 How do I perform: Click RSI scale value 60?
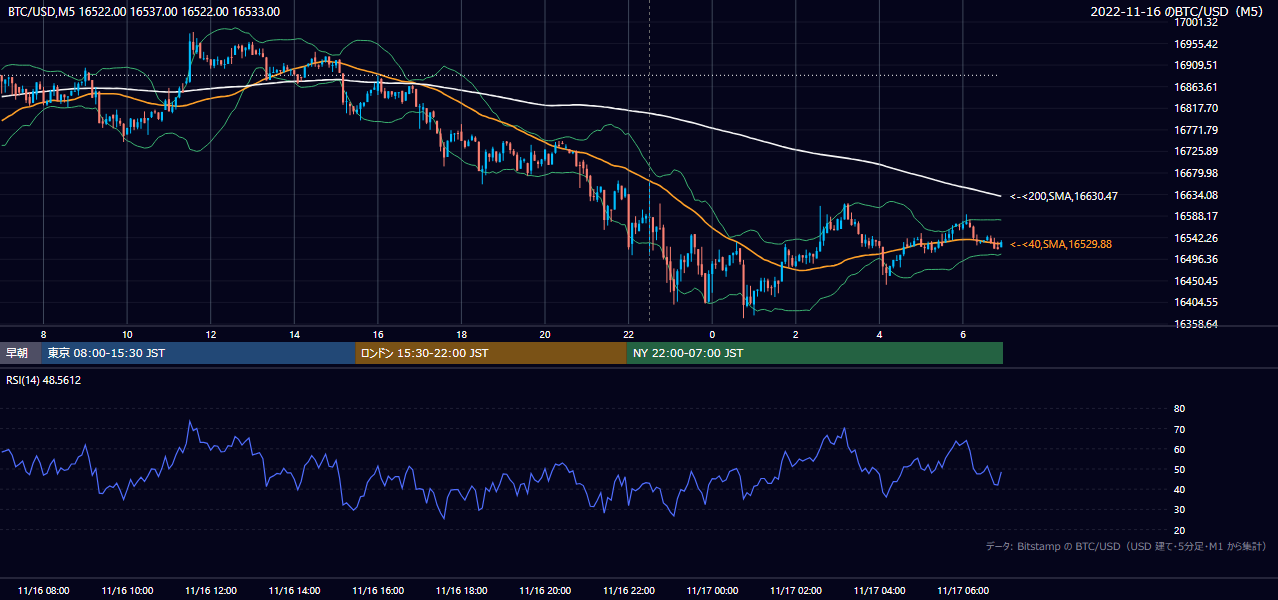coord(1179,449)
